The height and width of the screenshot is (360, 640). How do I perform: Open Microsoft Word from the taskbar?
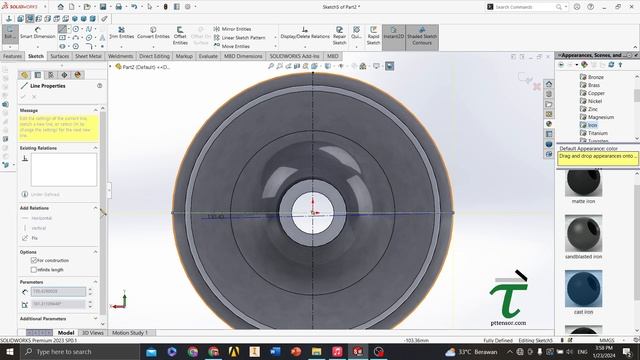[275, 351]
